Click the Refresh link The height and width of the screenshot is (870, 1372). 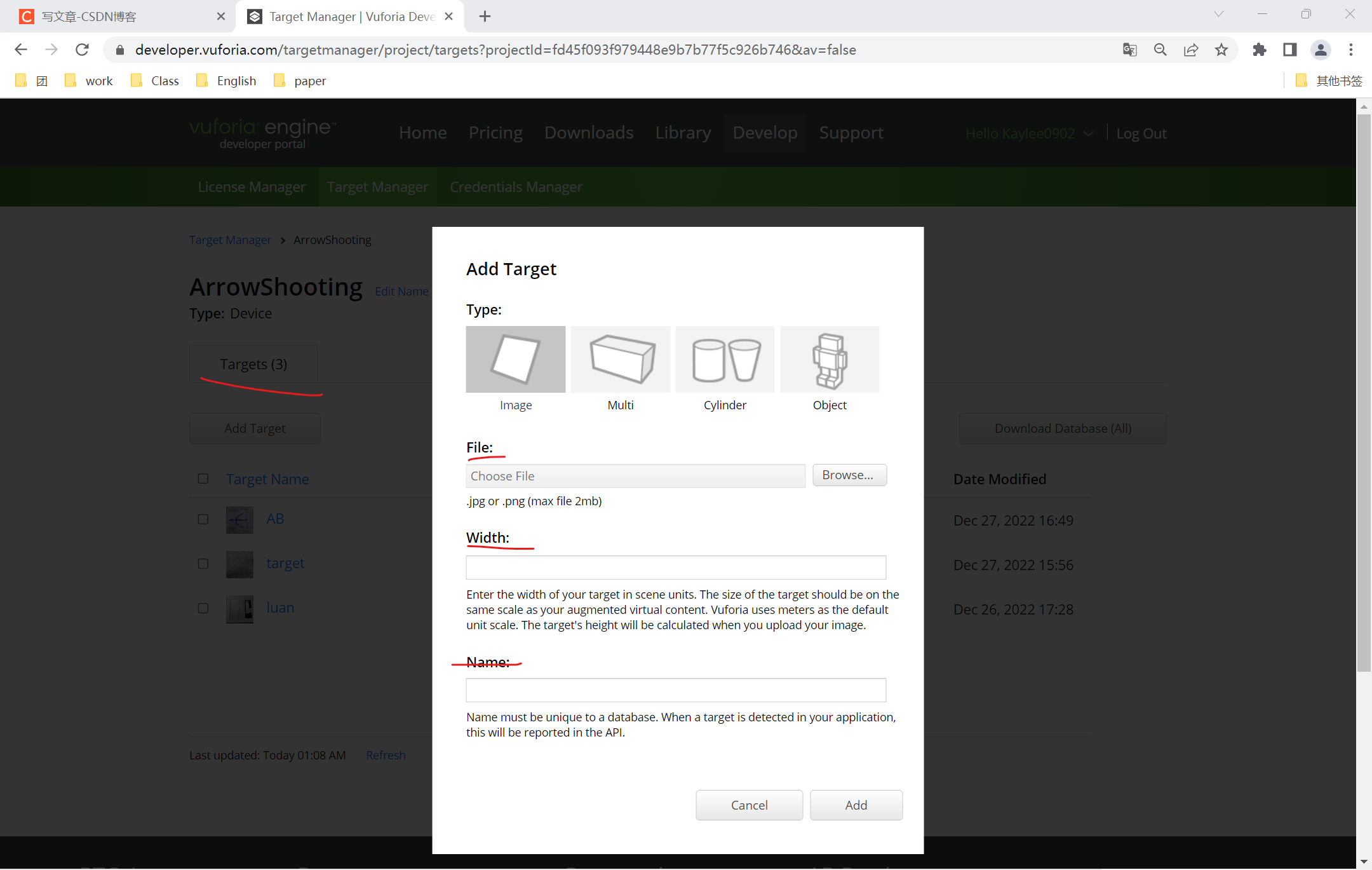point(386,755)
